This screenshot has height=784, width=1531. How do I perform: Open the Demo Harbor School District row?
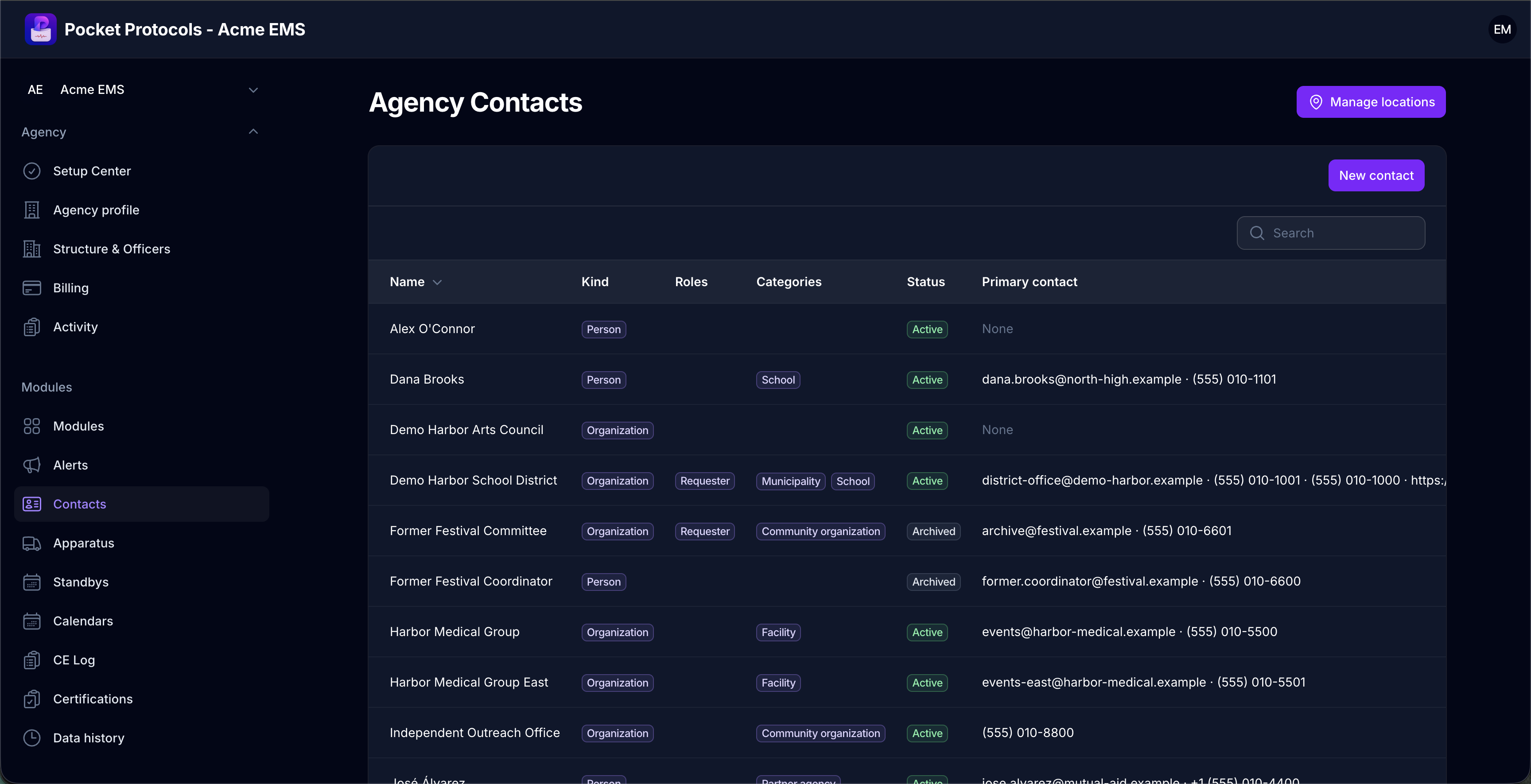point(906,480)
